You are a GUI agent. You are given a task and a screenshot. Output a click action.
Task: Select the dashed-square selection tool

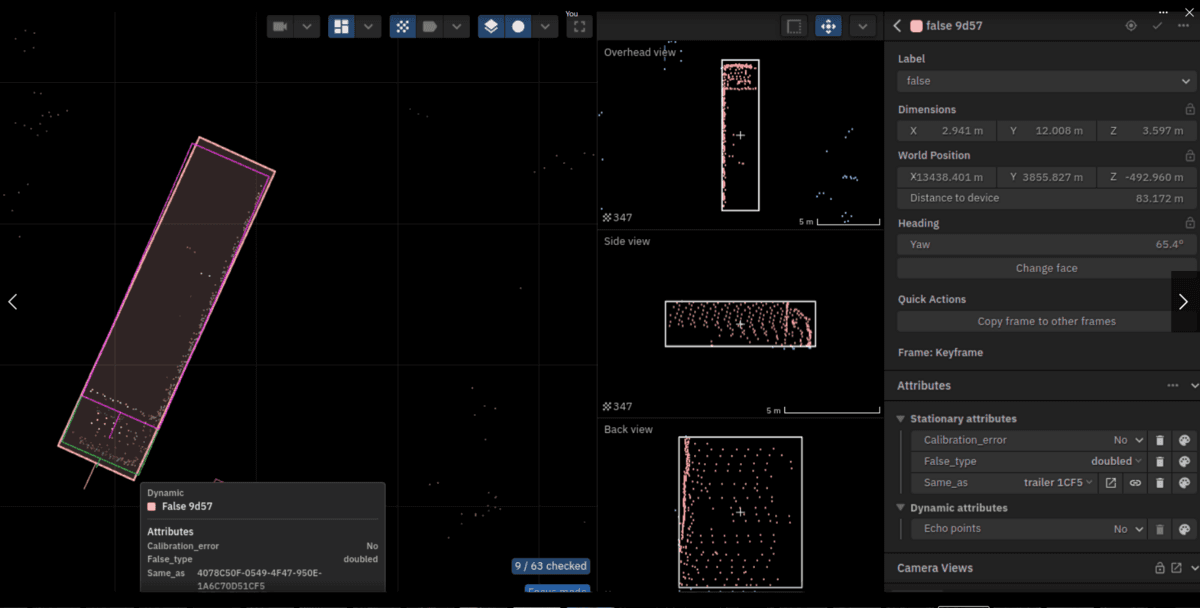coord(794,27)
